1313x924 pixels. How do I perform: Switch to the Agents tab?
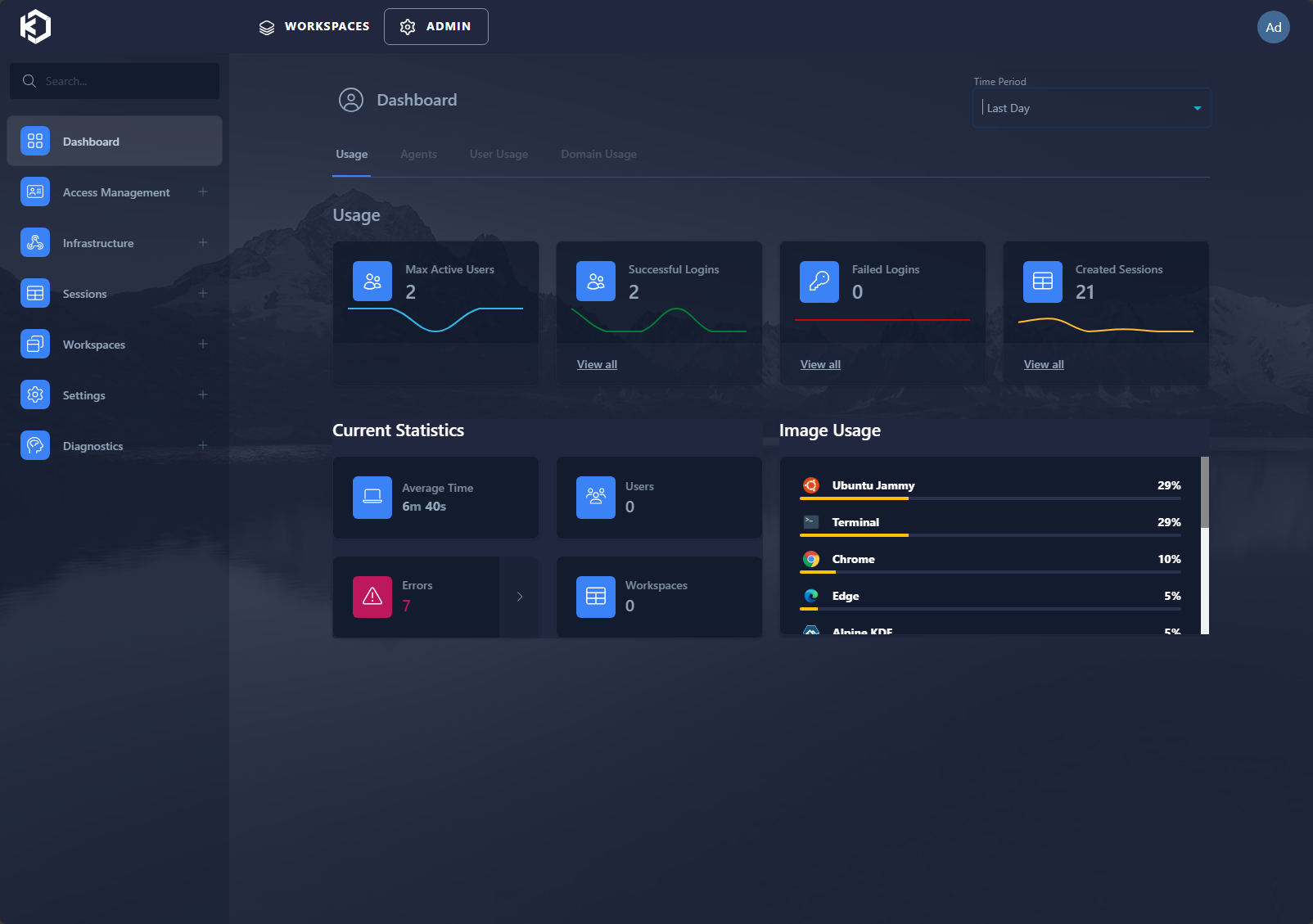418,154
